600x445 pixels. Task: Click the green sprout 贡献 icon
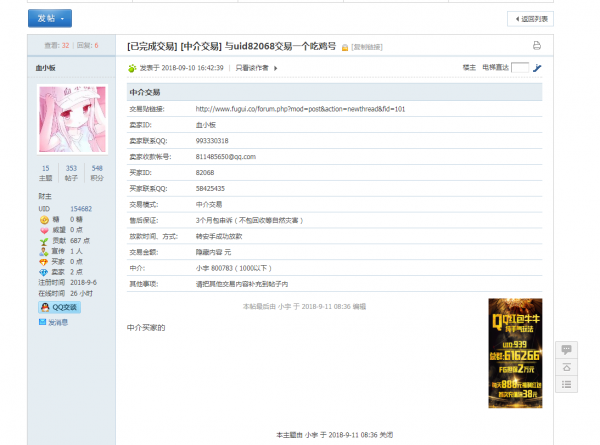[x=44, y=241]
